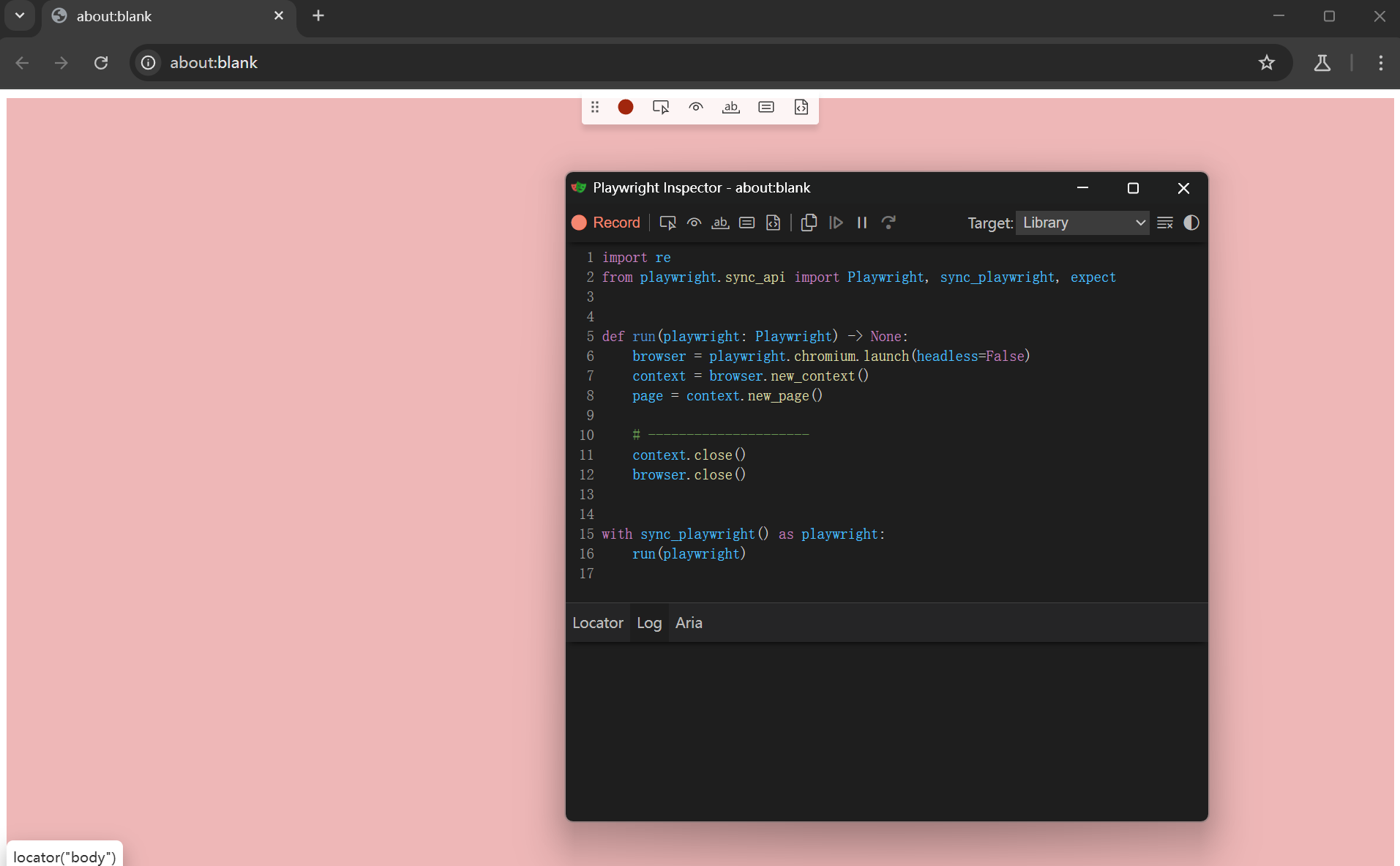Open the Locator tab
Image resolution: width=1400 pixels, height=866 pixels.
(597, 623)
